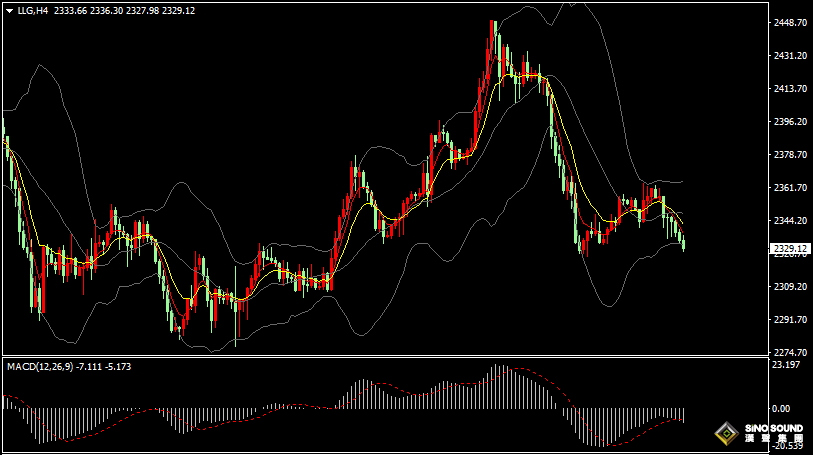Click the 2274.70 price scale label
Viewport: 813px width, 455px height.
pos(790,352)
